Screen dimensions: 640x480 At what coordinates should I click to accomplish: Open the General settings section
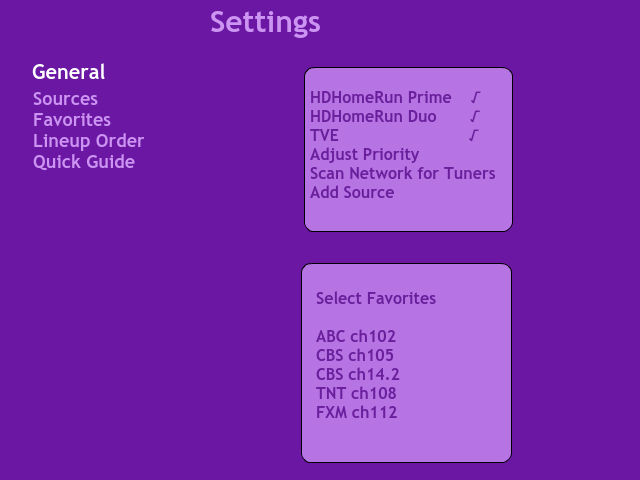pyautogui.click(x=68, y=72)
